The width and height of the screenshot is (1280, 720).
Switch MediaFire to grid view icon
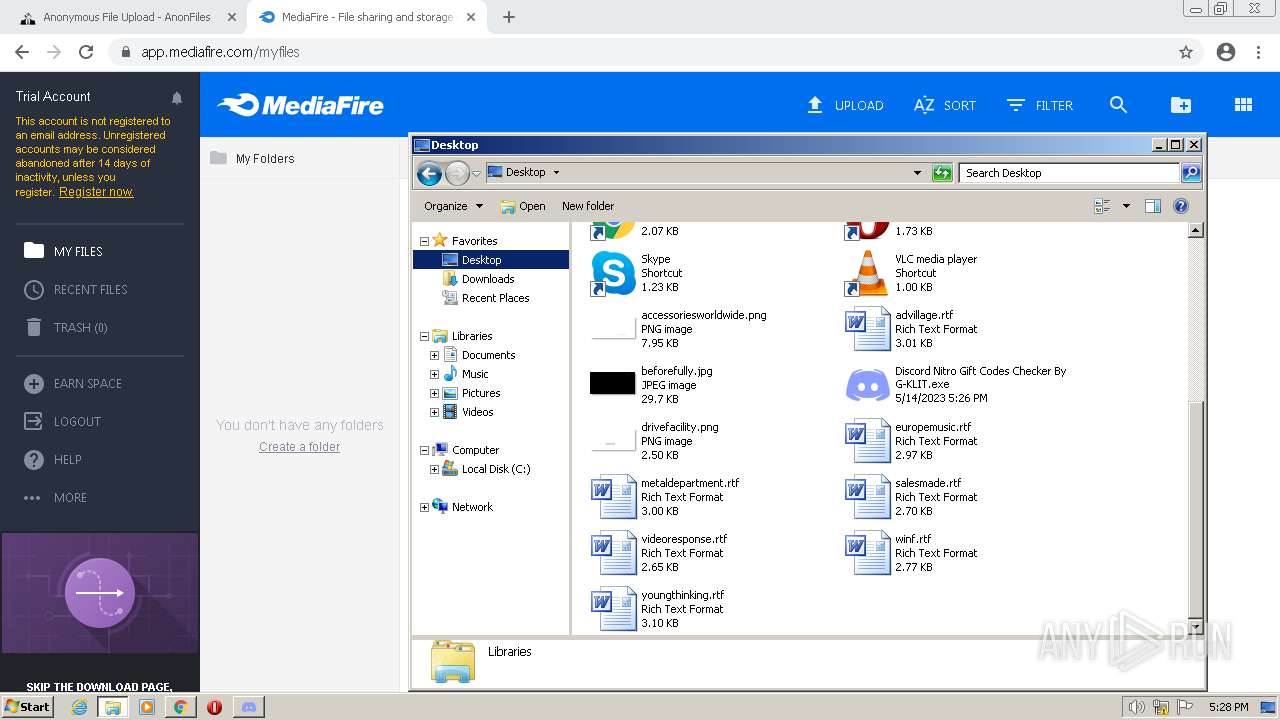(x=1243, y=105)
